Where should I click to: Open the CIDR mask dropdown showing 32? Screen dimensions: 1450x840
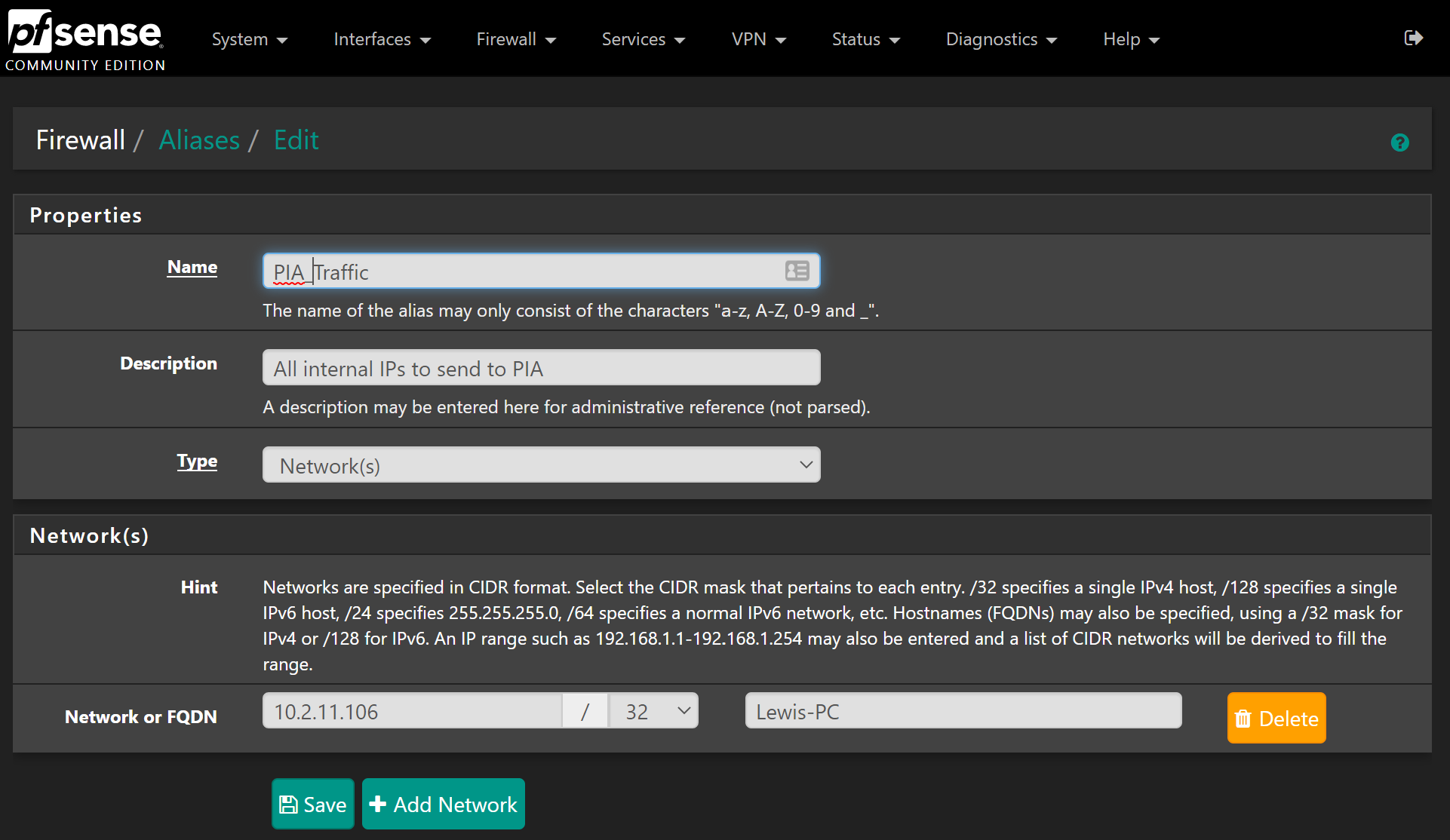654,711
